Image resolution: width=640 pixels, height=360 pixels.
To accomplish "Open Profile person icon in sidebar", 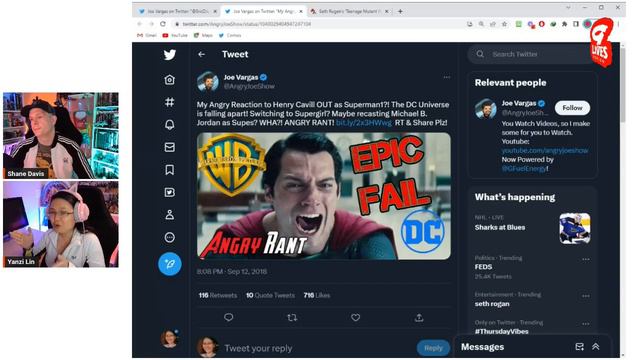I will pos(169,215).
